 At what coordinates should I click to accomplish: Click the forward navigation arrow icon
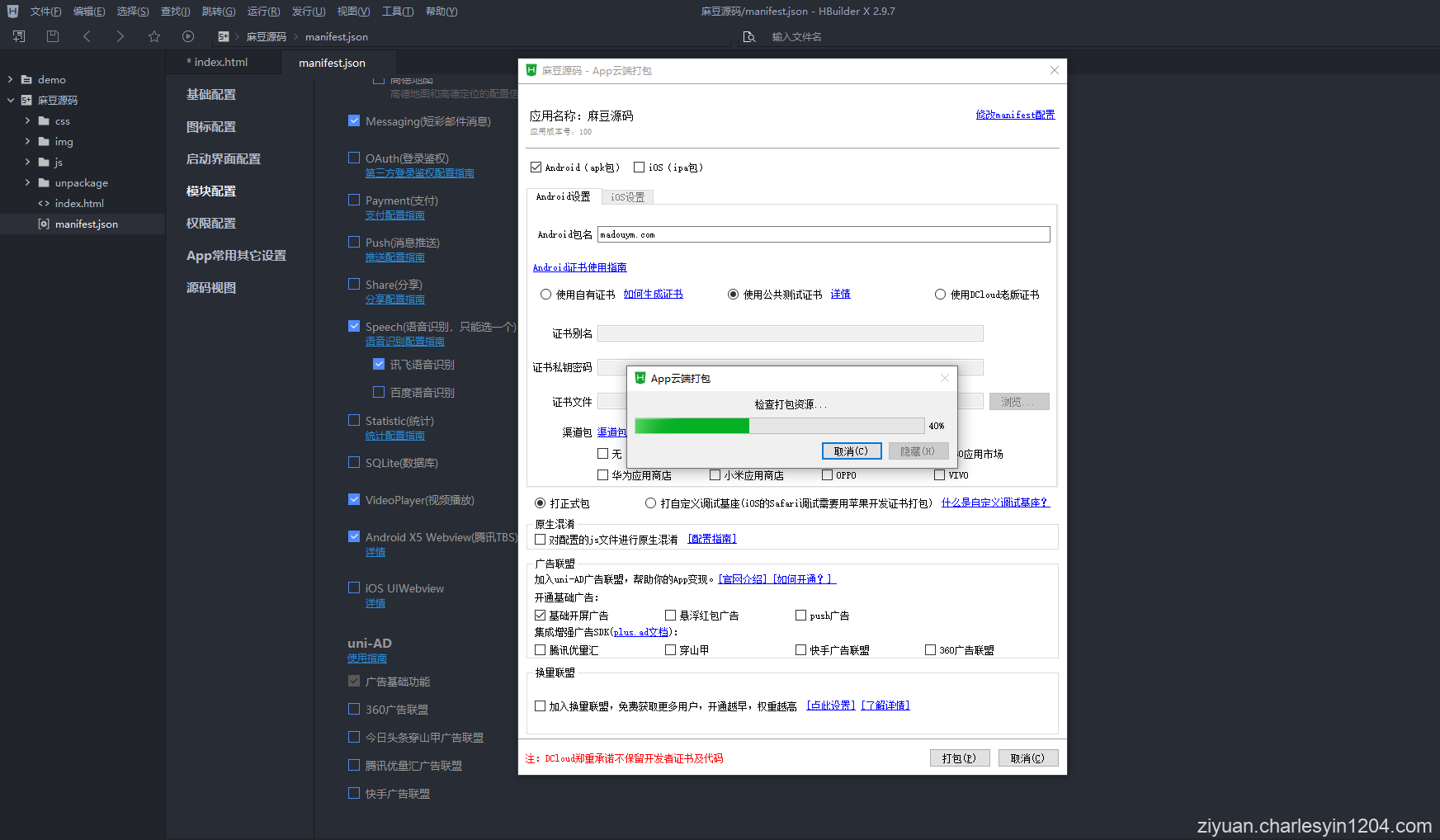point(120,36)
